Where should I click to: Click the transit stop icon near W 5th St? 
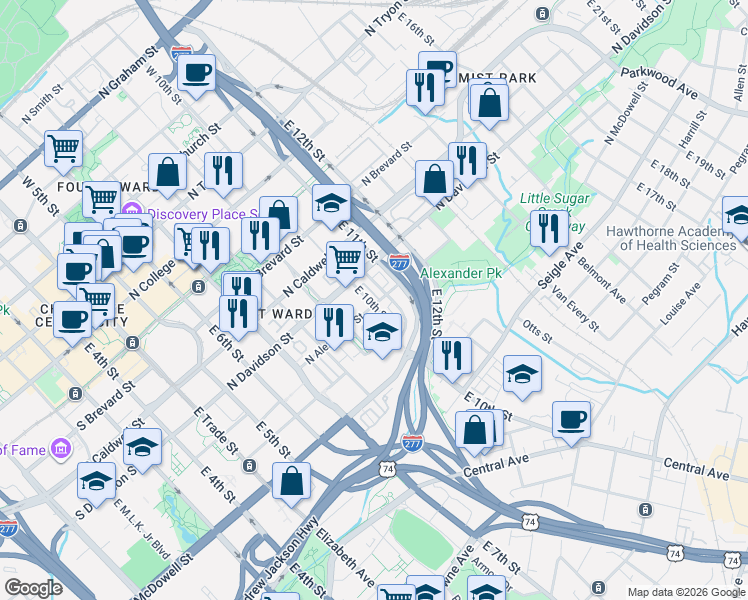click(x=20, y=225)
